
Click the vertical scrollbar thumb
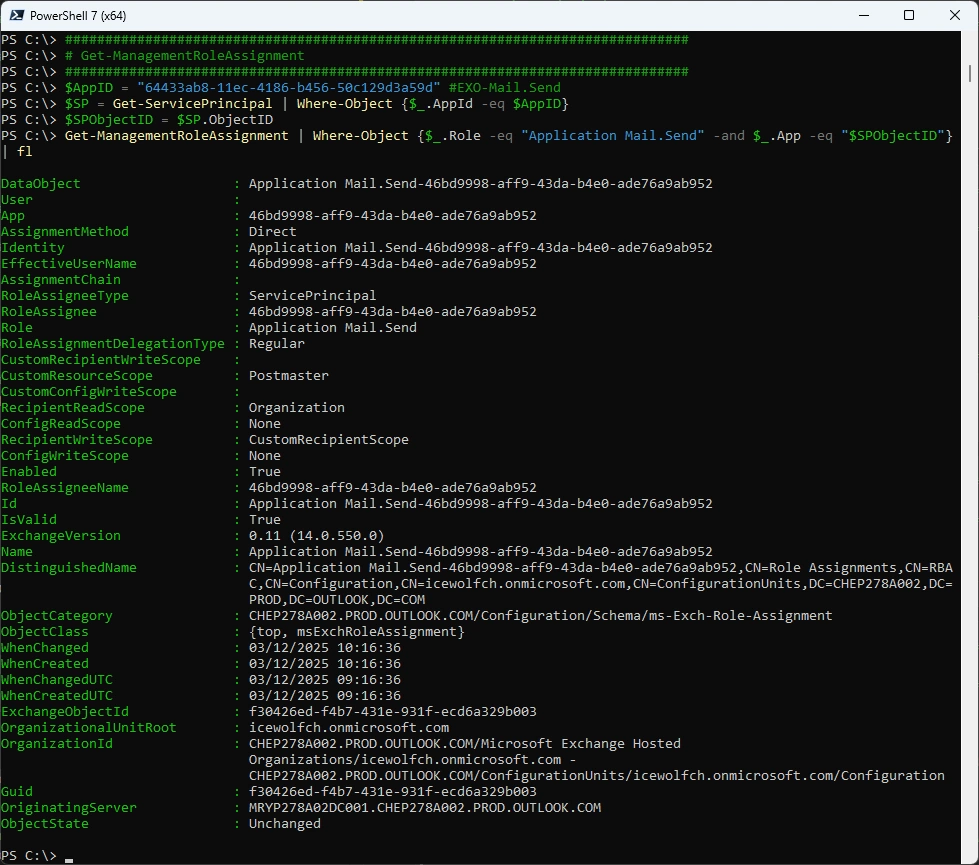click(971, 75)
